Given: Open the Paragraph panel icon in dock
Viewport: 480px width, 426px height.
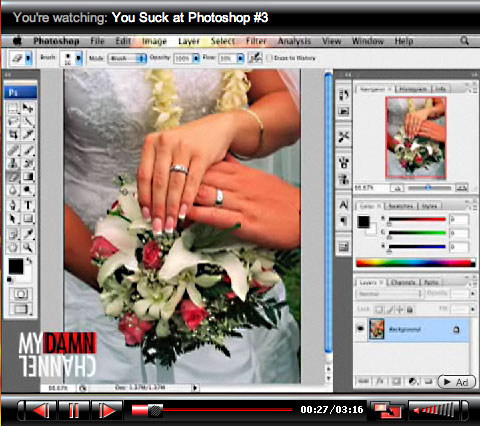Looking at the screenshot, I should (x=343, y=220).
